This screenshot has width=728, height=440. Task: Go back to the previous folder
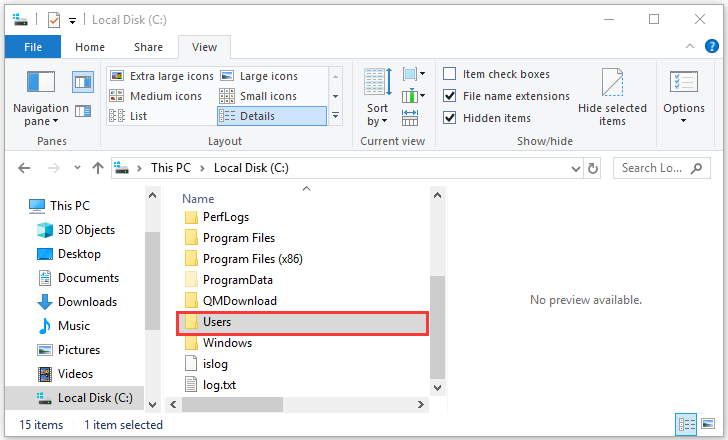[24, 168]
